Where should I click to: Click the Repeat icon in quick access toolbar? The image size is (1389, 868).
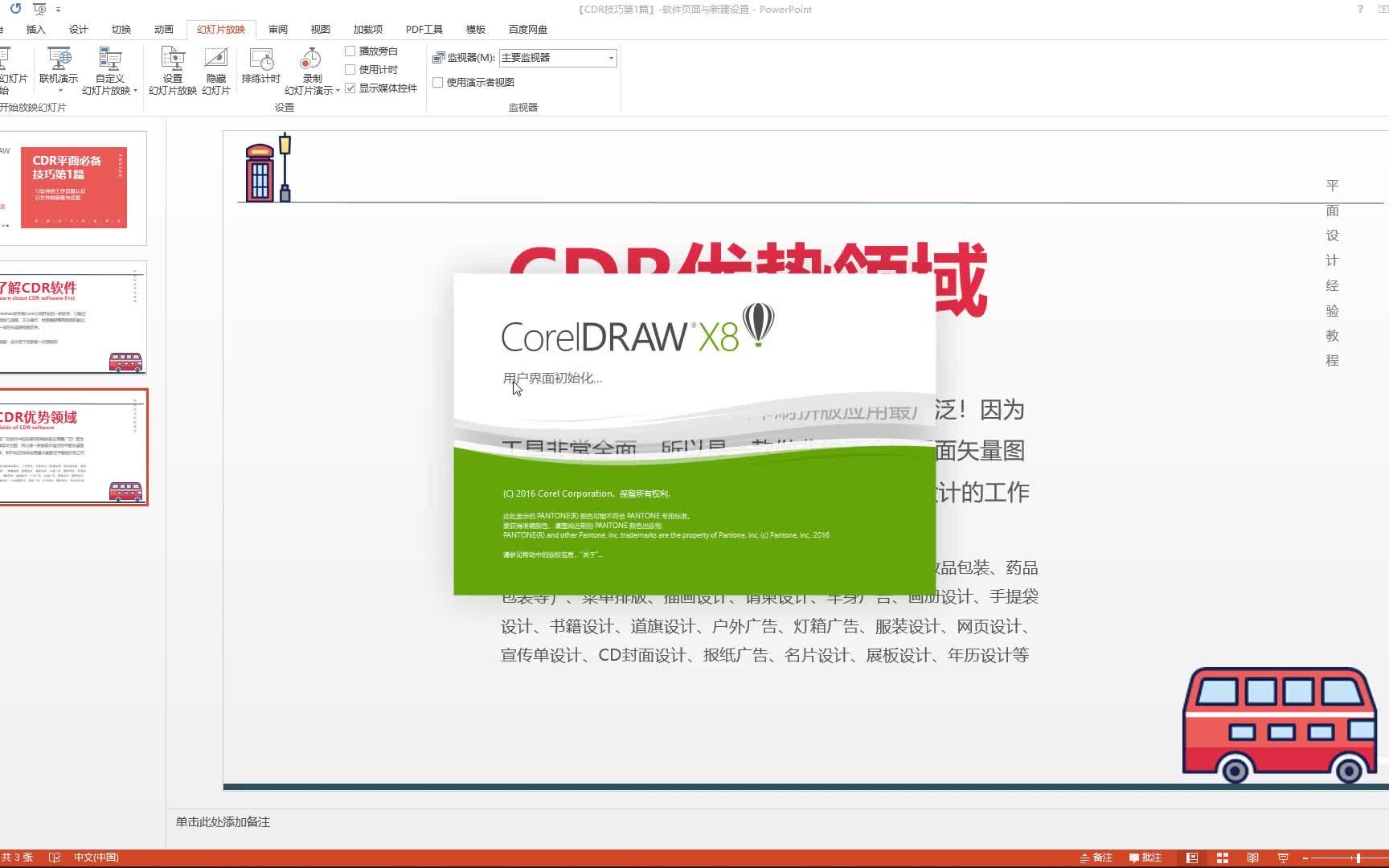[x=15, y=9]
